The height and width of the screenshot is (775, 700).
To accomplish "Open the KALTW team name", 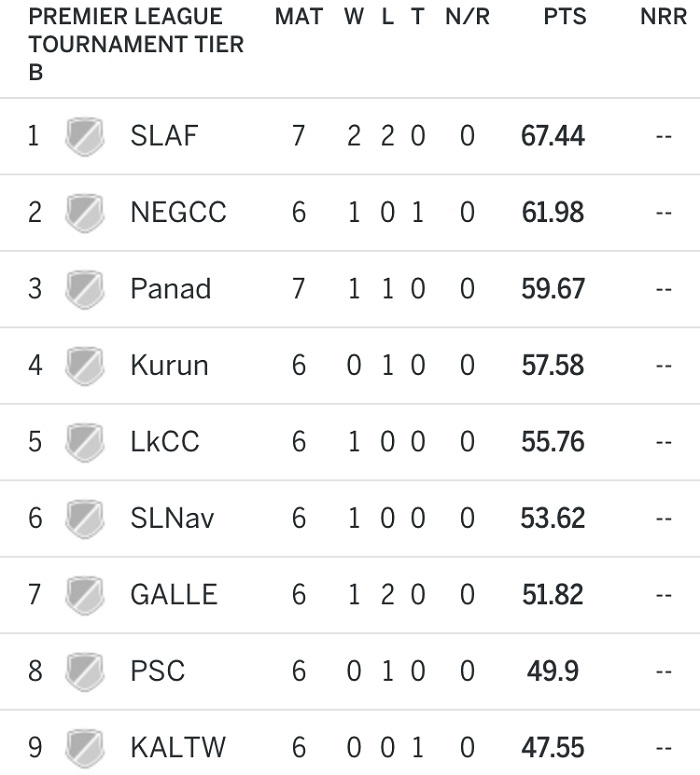I will [x=178, y=747].
